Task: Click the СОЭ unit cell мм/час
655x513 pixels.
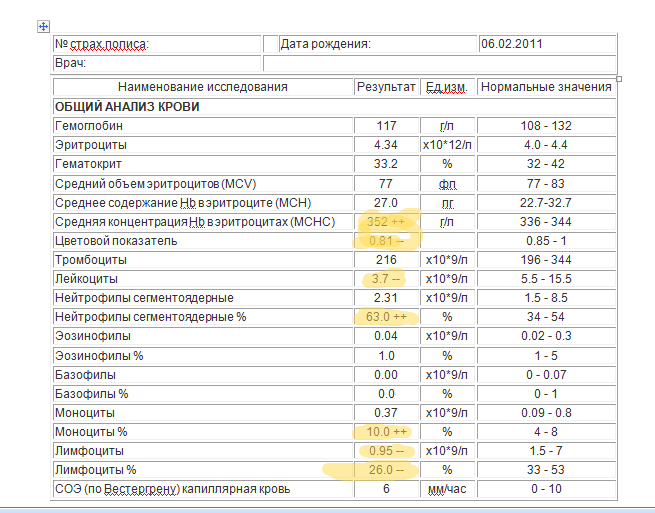Action: coord(446,489)
